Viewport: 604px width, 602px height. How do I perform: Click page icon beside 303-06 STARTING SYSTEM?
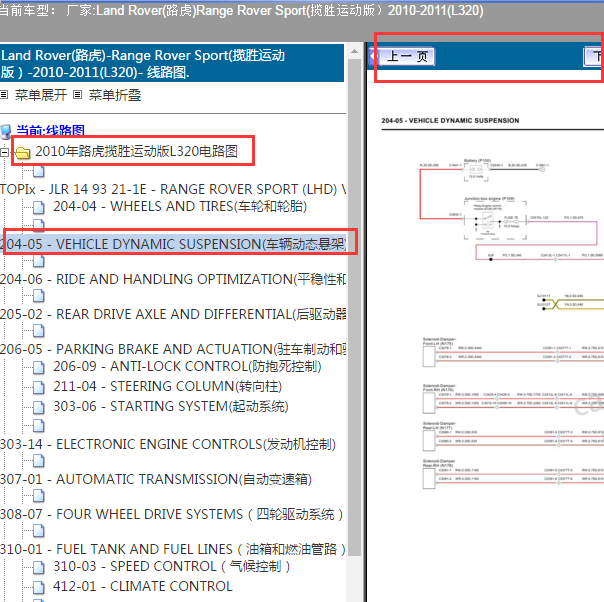click(39, 407)
